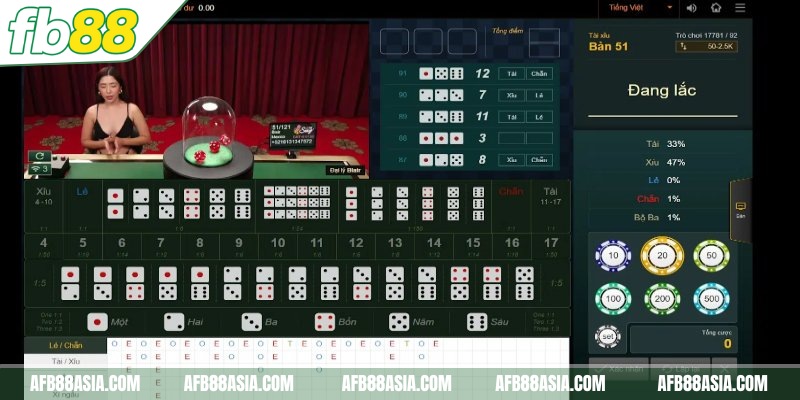Image resolution: width=800 pixels, height=400 pixels.
Task: Click history row 90 with total 7
Action: pyautogui.click(x=470, y=95)
